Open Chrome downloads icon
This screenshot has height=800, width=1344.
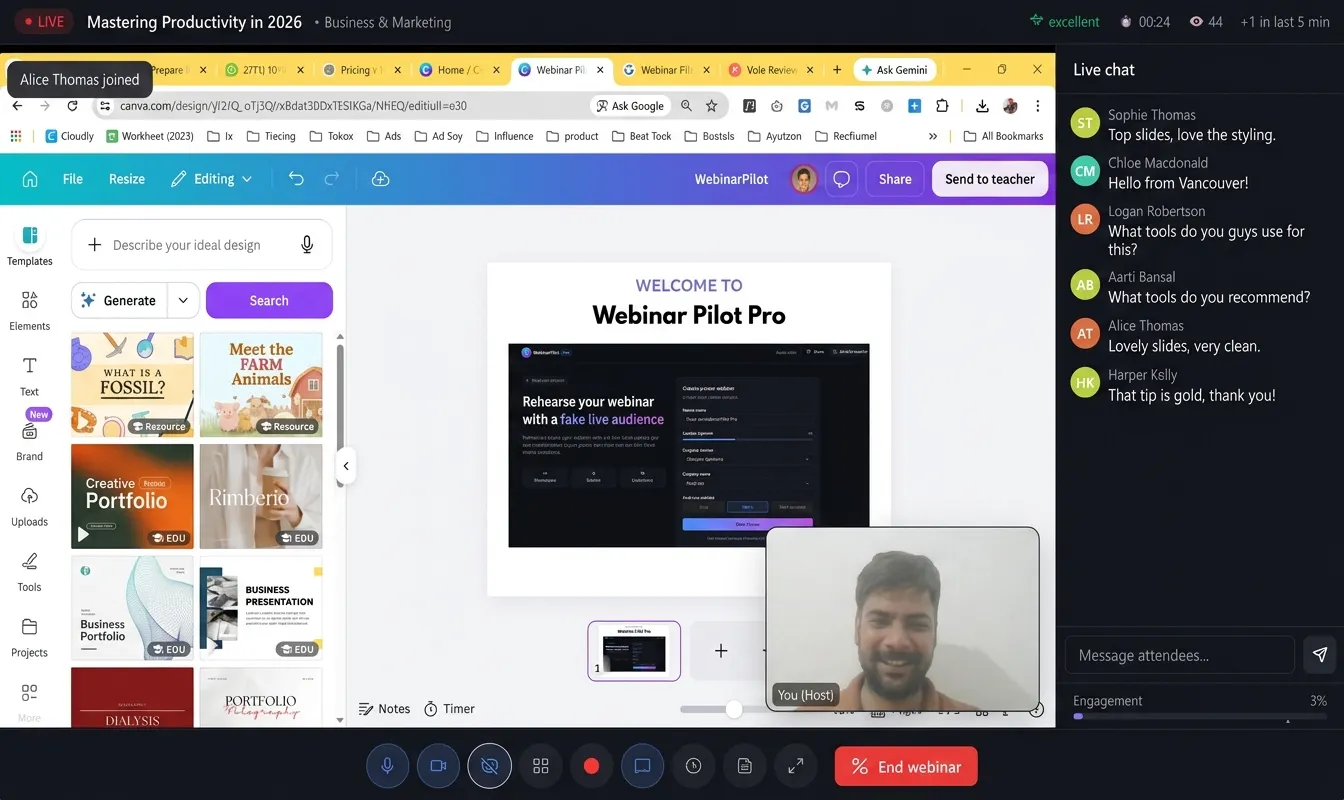coord(982,105)
